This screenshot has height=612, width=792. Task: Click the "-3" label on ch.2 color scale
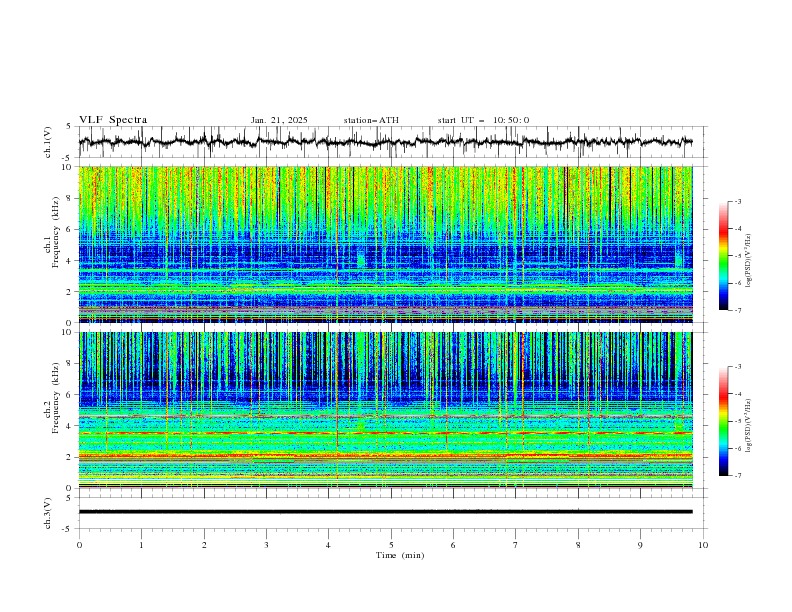pos(738,367)
